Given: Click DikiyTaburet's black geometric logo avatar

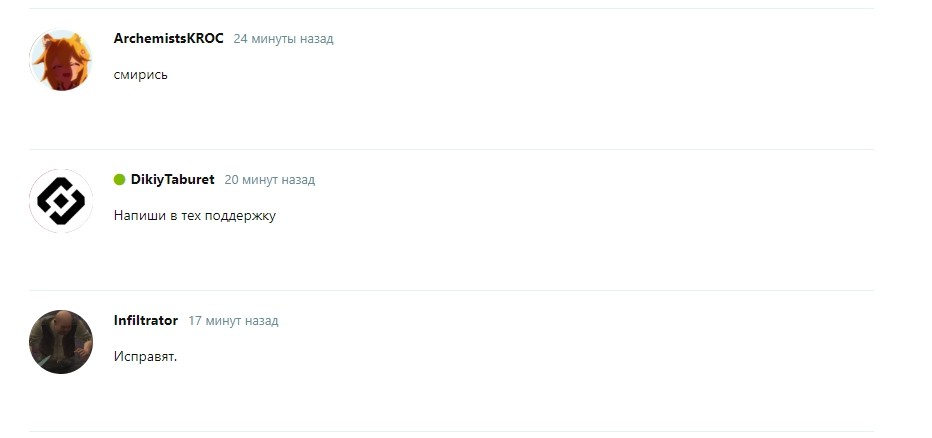Looking at the screenshot, I should coord(61,201).
